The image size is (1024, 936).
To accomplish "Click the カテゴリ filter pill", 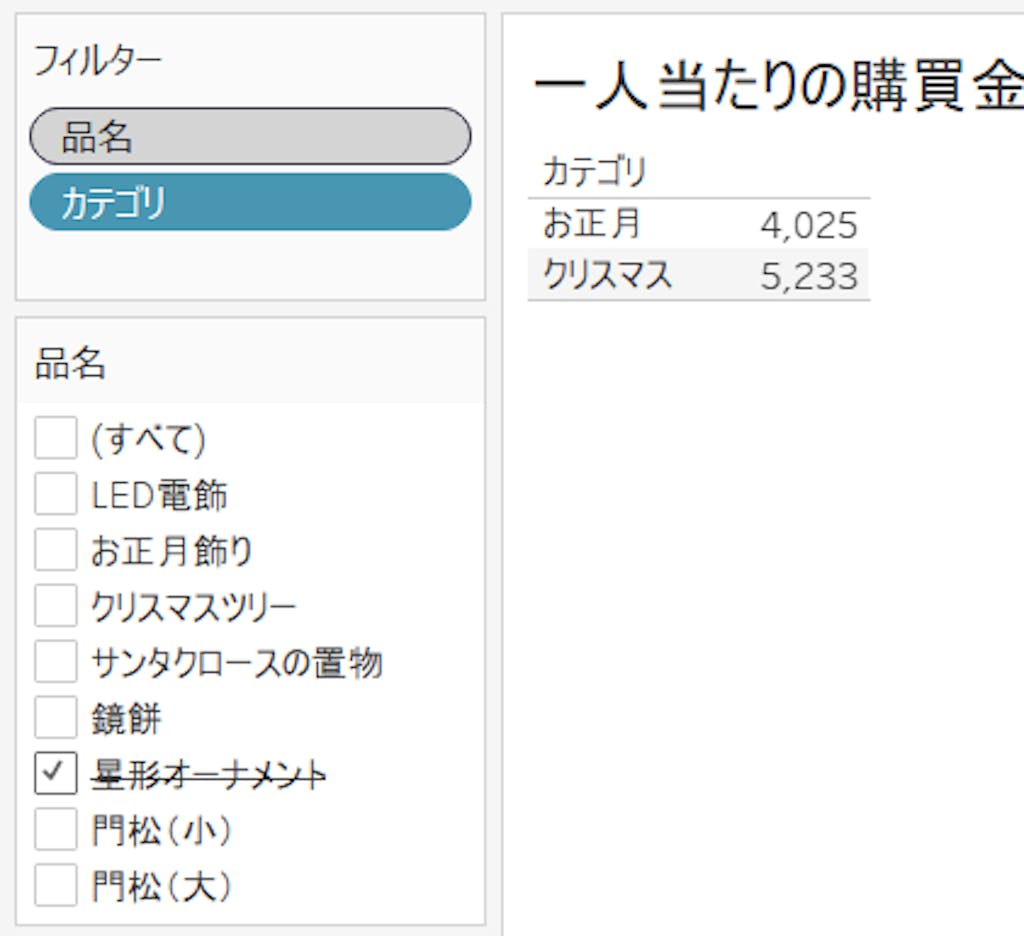I will point(250,203).
